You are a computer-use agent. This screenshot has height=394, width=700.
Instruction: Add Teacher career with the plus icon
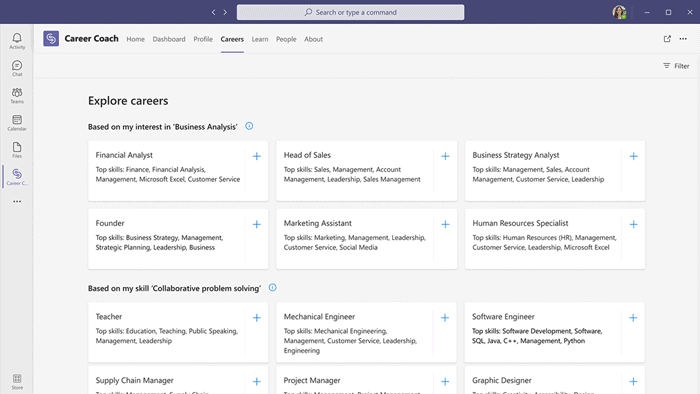257,318
